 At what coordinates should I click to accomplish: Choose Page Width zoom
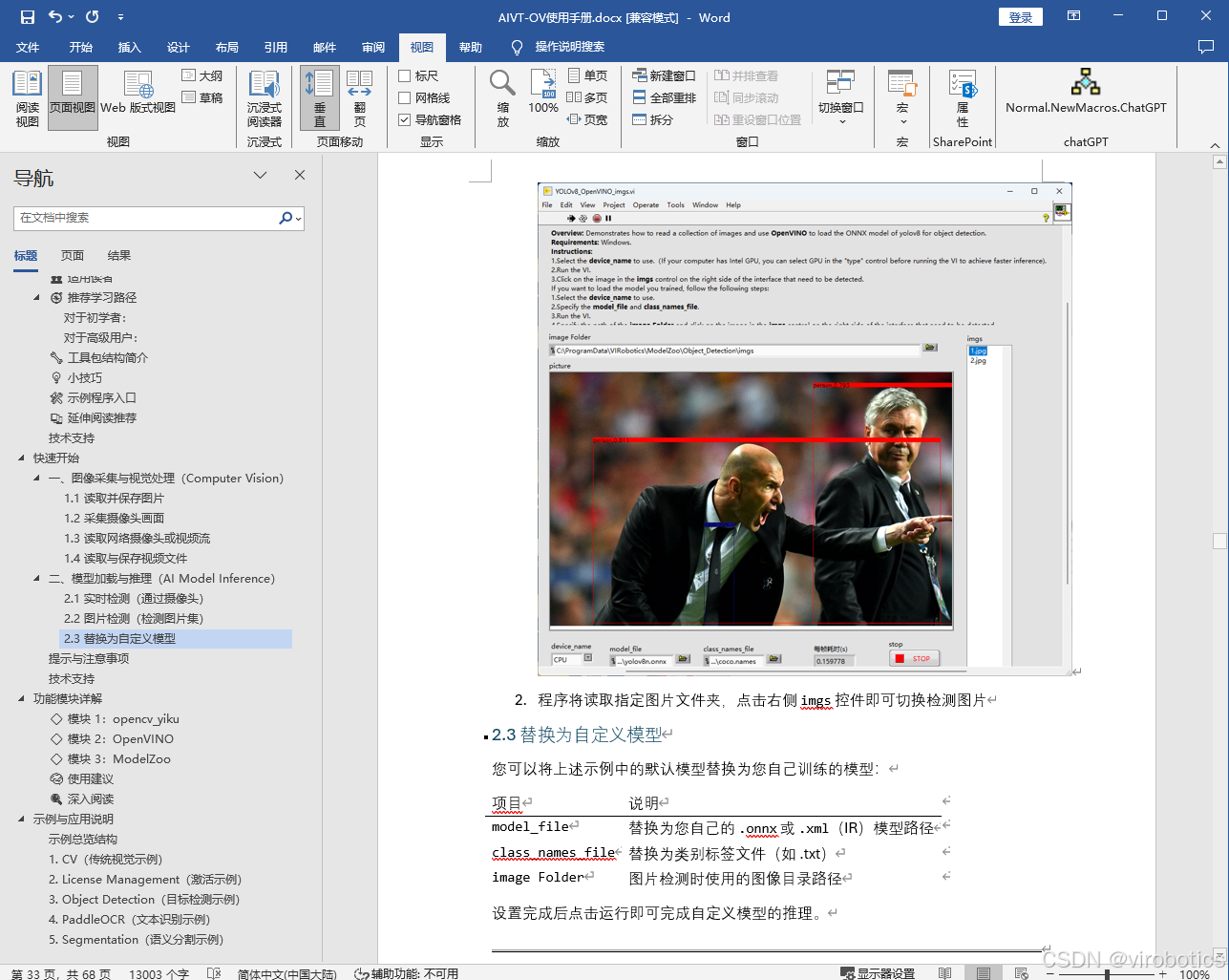coord(587,119)
